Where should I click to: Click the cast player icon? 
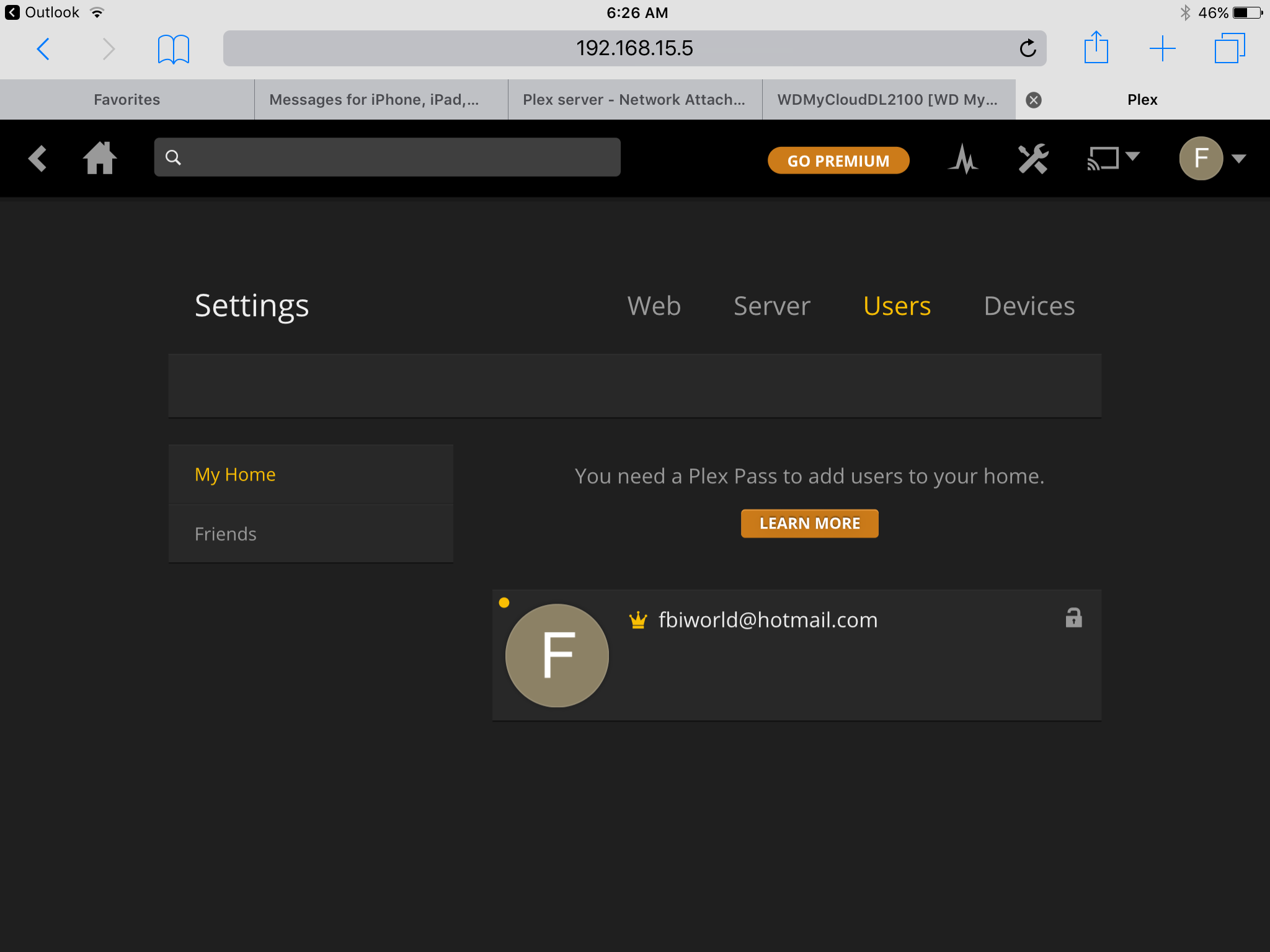pyautogui.click(x=1103, y=158)
